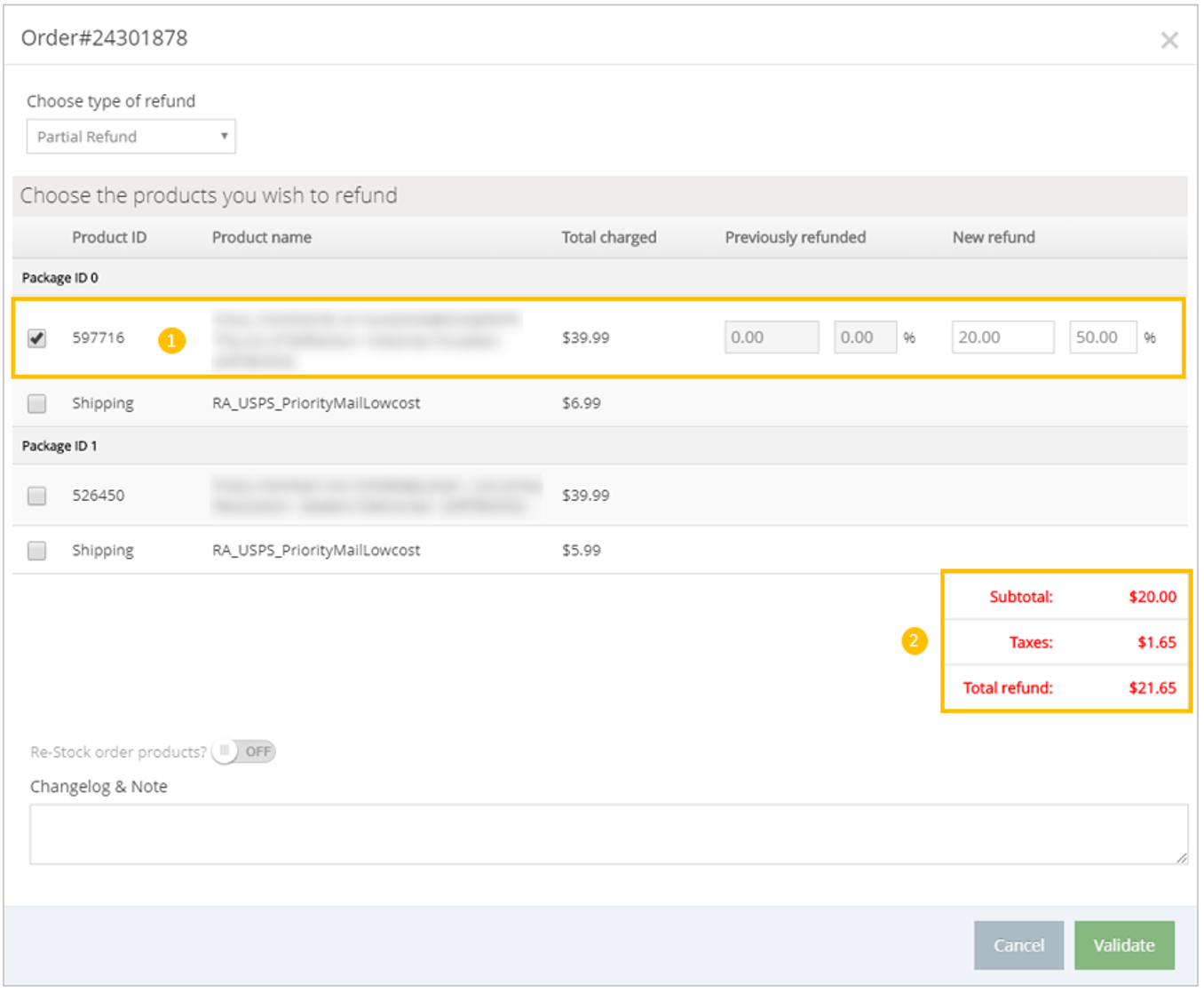Screen dimensions: 1204x992
Task: Click the resize handle of the note box
Action: [1181, 857]
